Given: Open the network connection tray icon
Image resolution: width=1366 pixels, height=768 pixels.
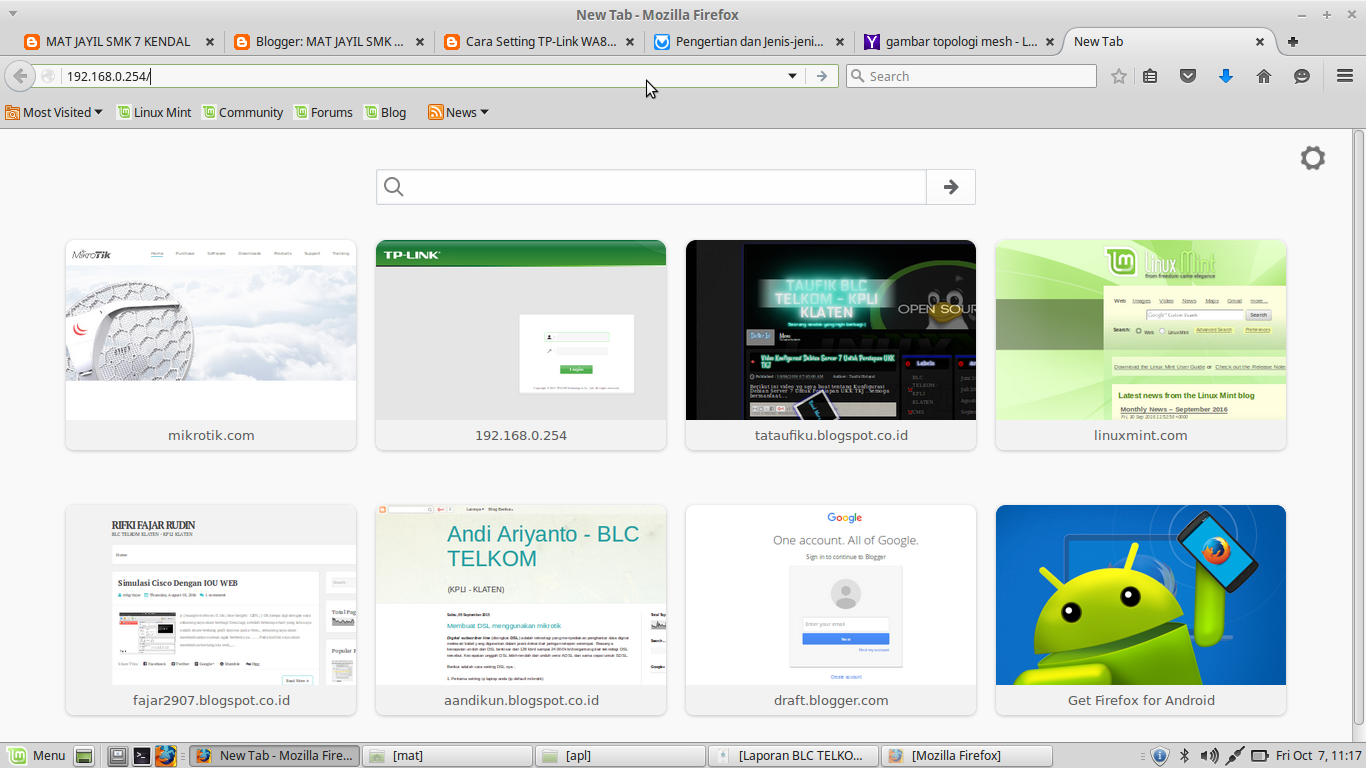Looking at the screenshot, I should pos(1235,756).
